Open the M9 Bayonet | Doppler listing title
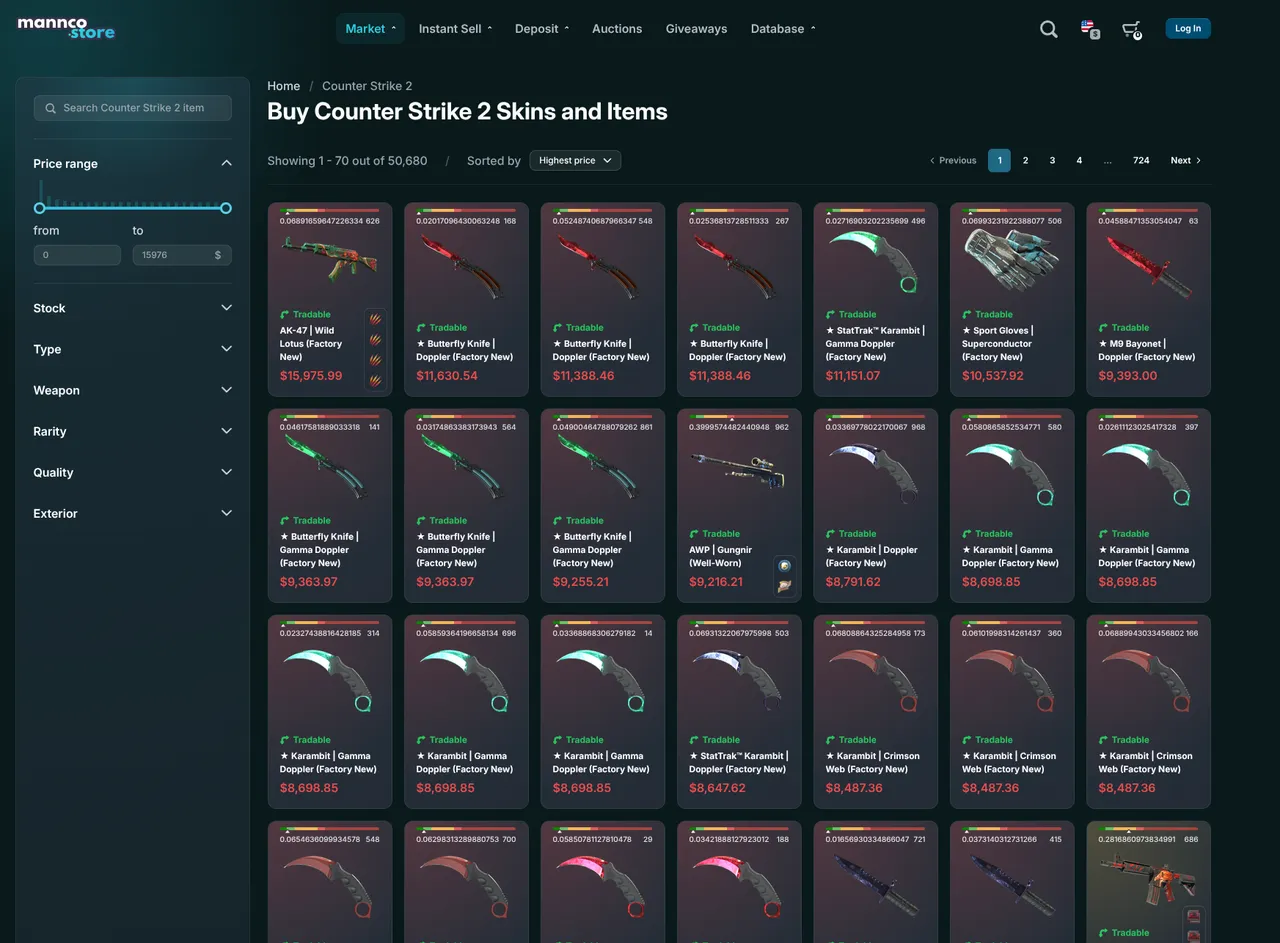The width and height of the screenshot is (1280, 943). (x=1147, y=350)
